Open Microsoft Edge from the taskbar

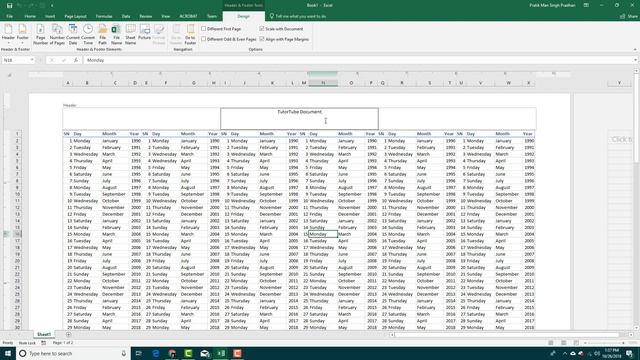156,353
